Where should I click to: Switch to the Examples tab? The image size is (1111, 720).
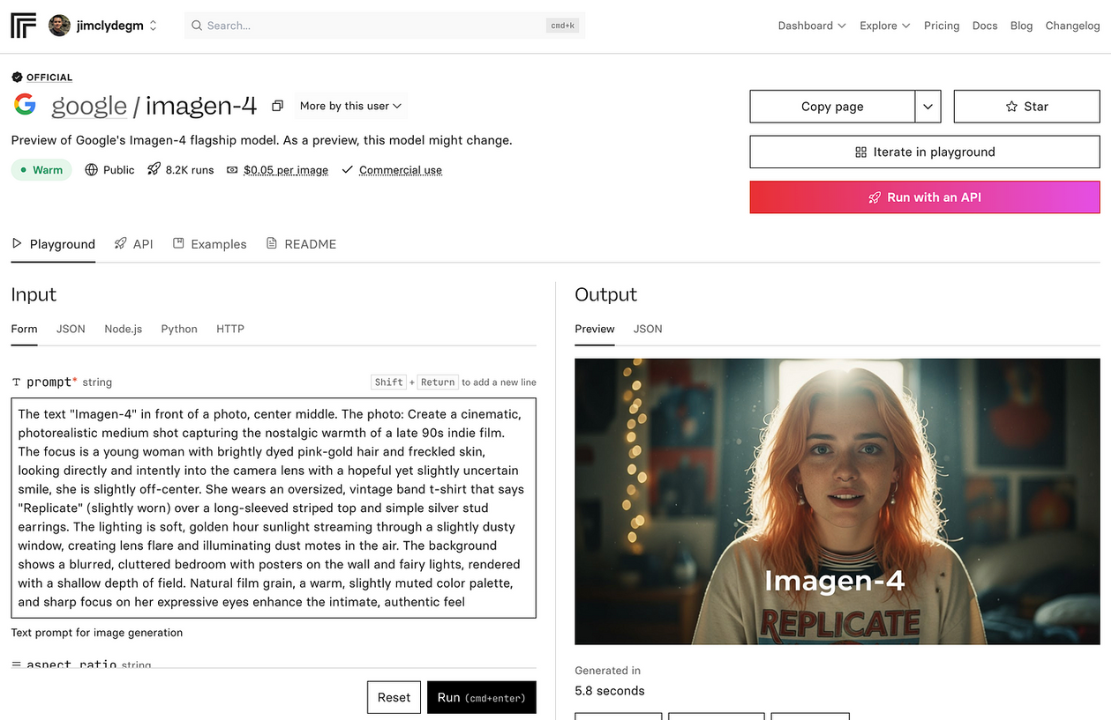tap(210, 244)
